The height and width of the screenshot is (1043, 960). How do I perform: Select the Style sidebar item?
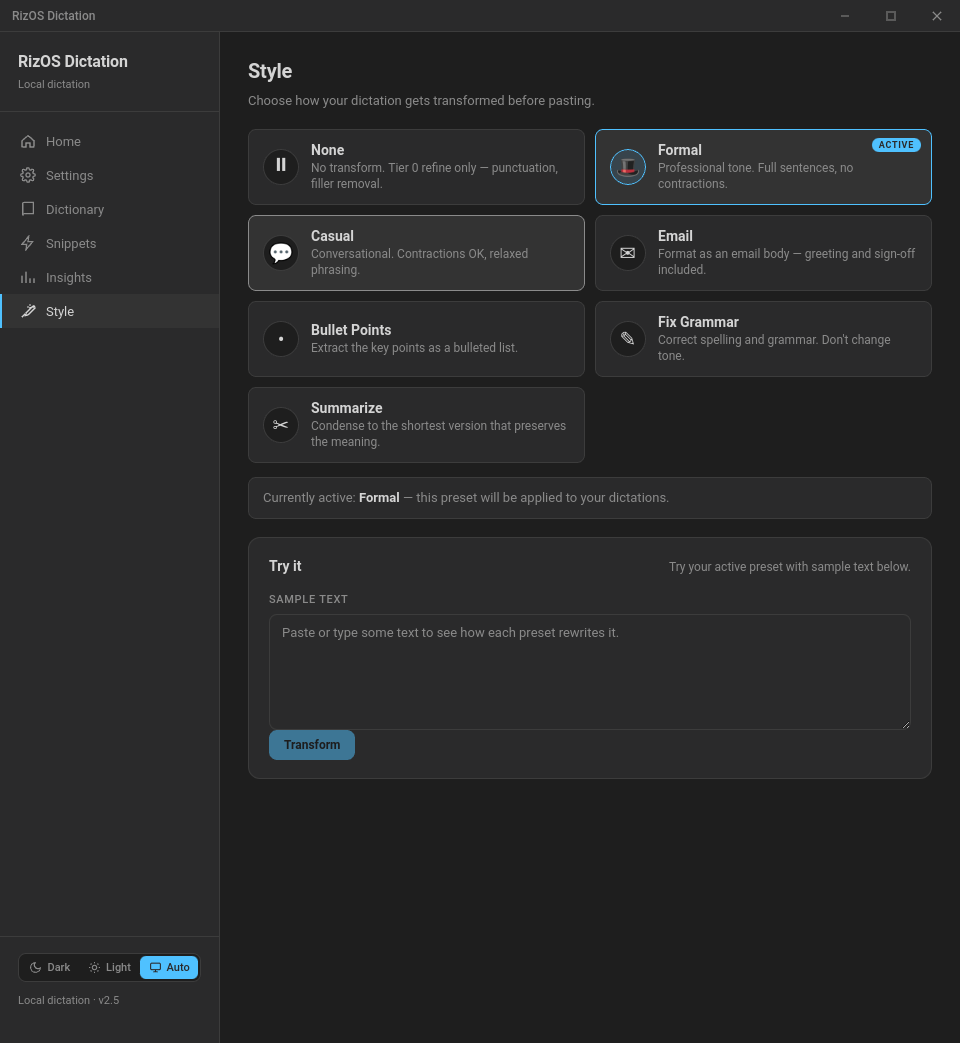point(110,311)
